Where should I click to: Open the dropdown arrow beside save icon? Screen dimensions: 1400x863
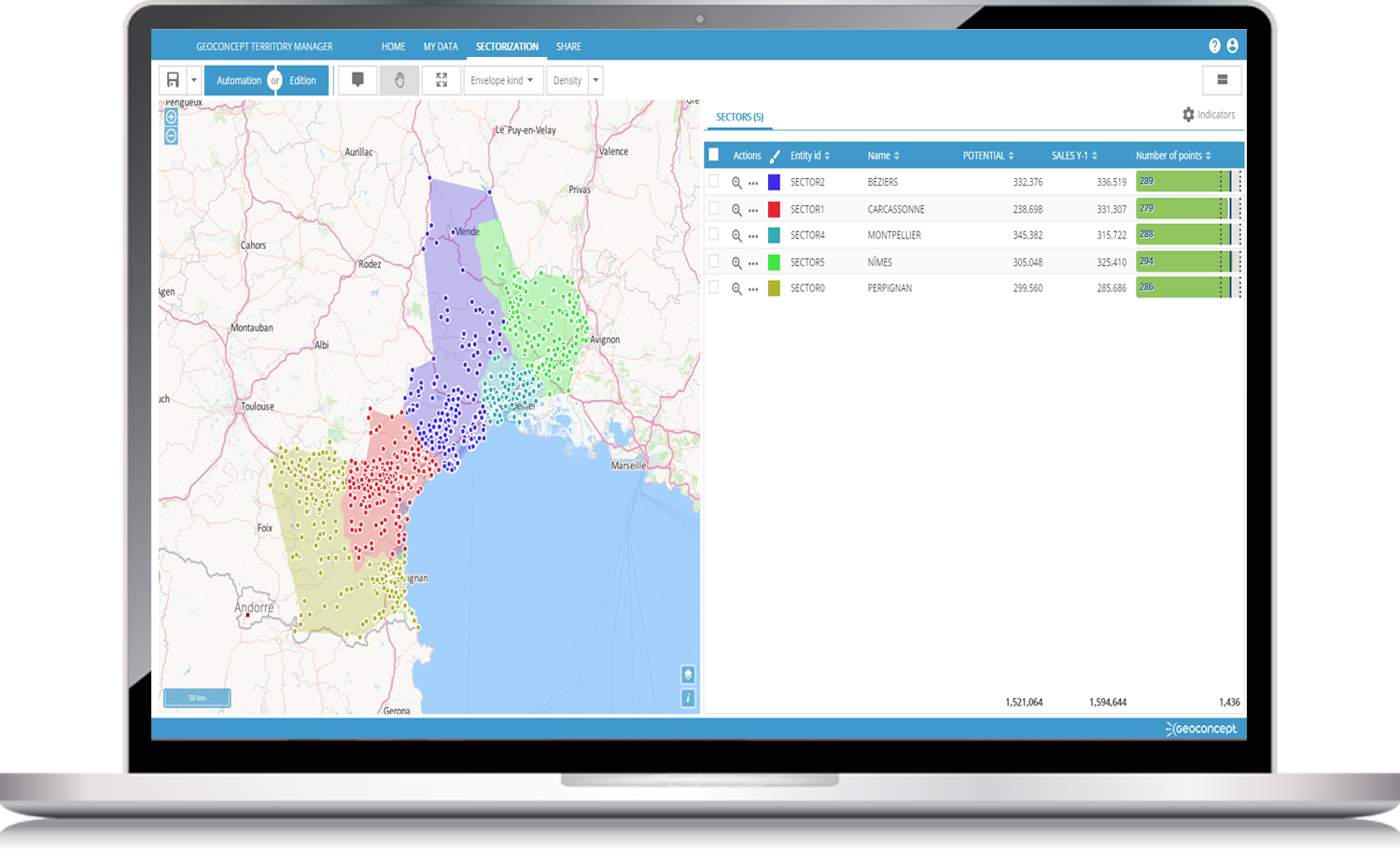point(194,80)
